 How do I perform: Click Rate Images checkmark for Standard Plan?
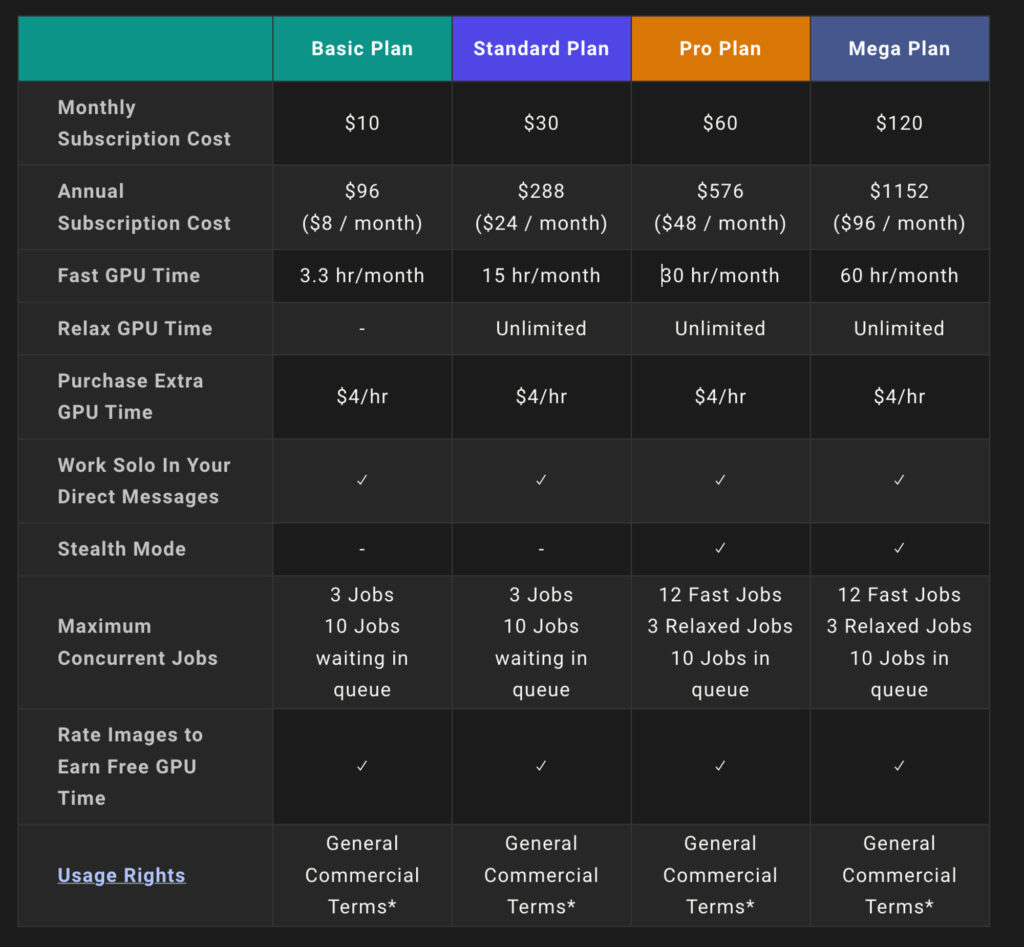coord(541,766)
